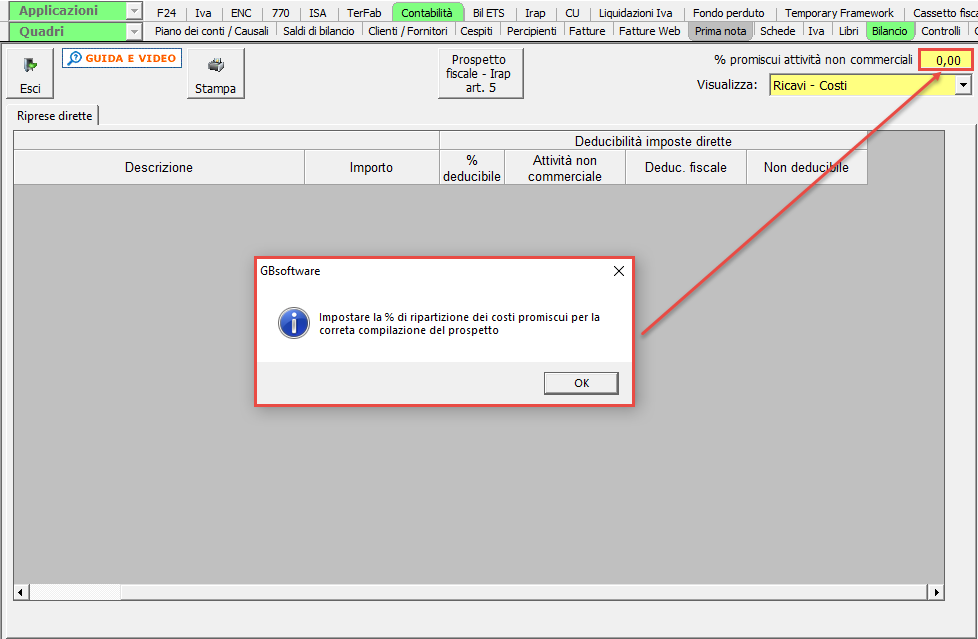
Task: Click the Esci exit icon button
Action: (x=30, y=73)
